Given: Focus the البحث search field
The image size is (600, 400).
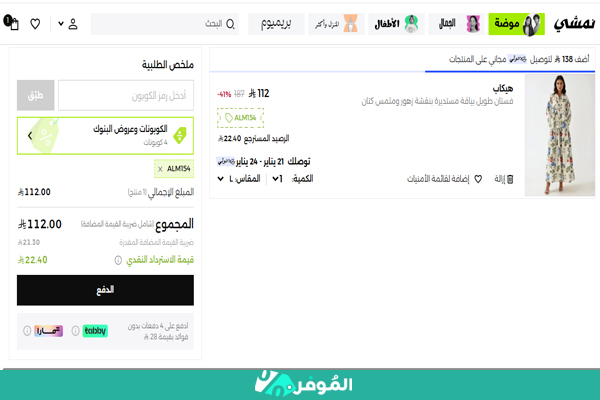Looking at the screenshot, I should click(x=165, y=24).
